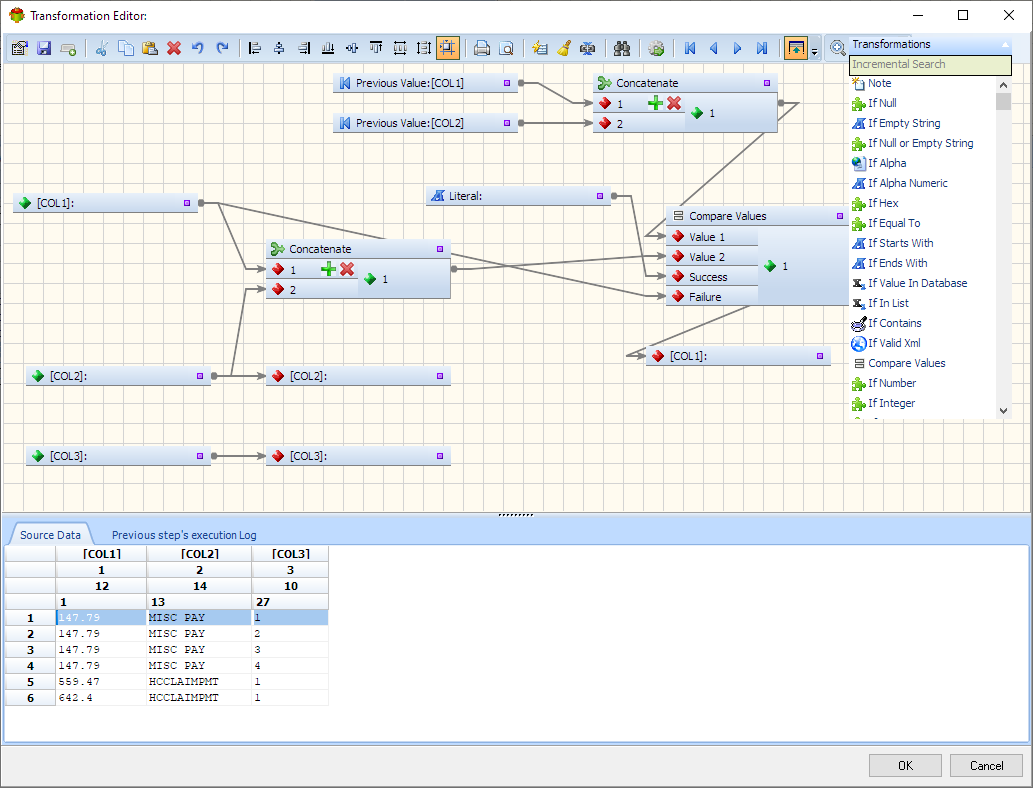The image size is (1033, 788).
Task: Click the purple square on source [COL1] node
Action: click(187, 203)
